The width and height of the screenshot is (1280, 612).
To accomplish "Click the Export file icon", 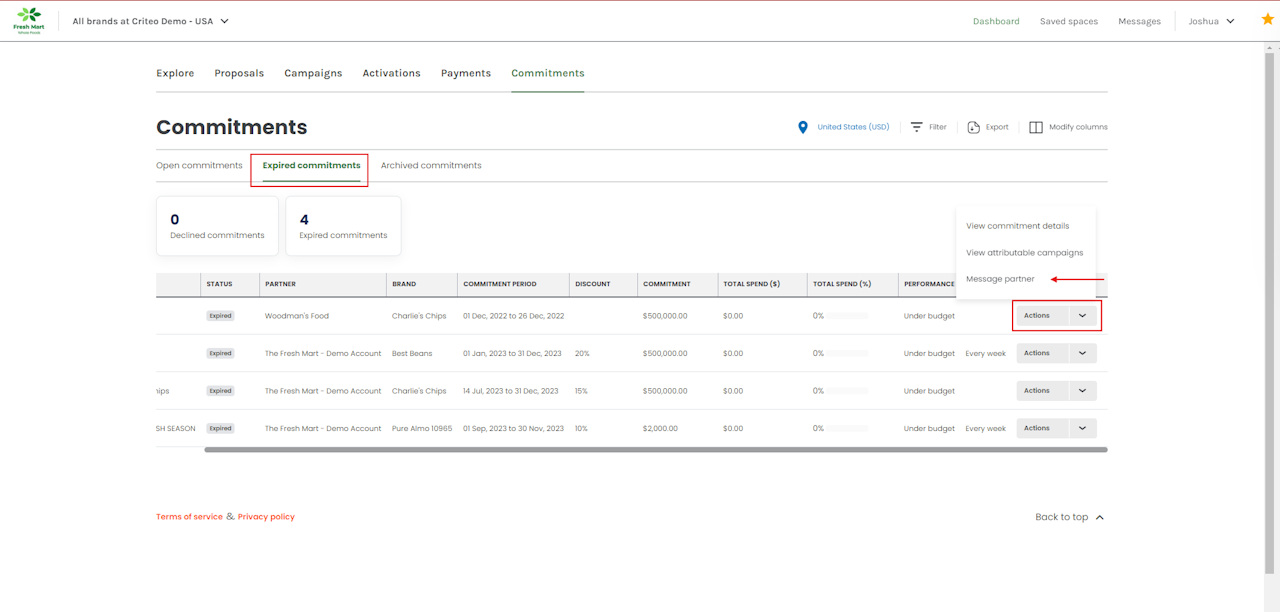I will [x=973, y=128].
